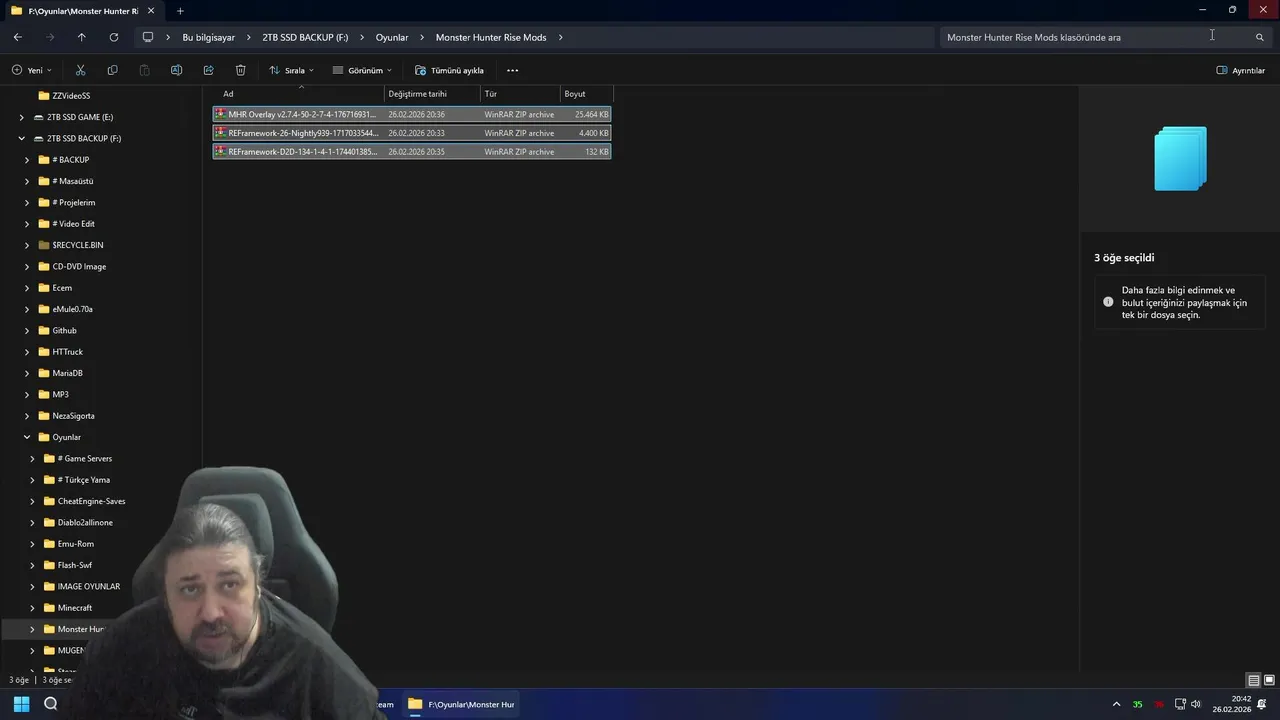Click Tümünü ayıkla extract all button
The width and height of the screenshot is (1280, 720).
[x=450, y=70]
